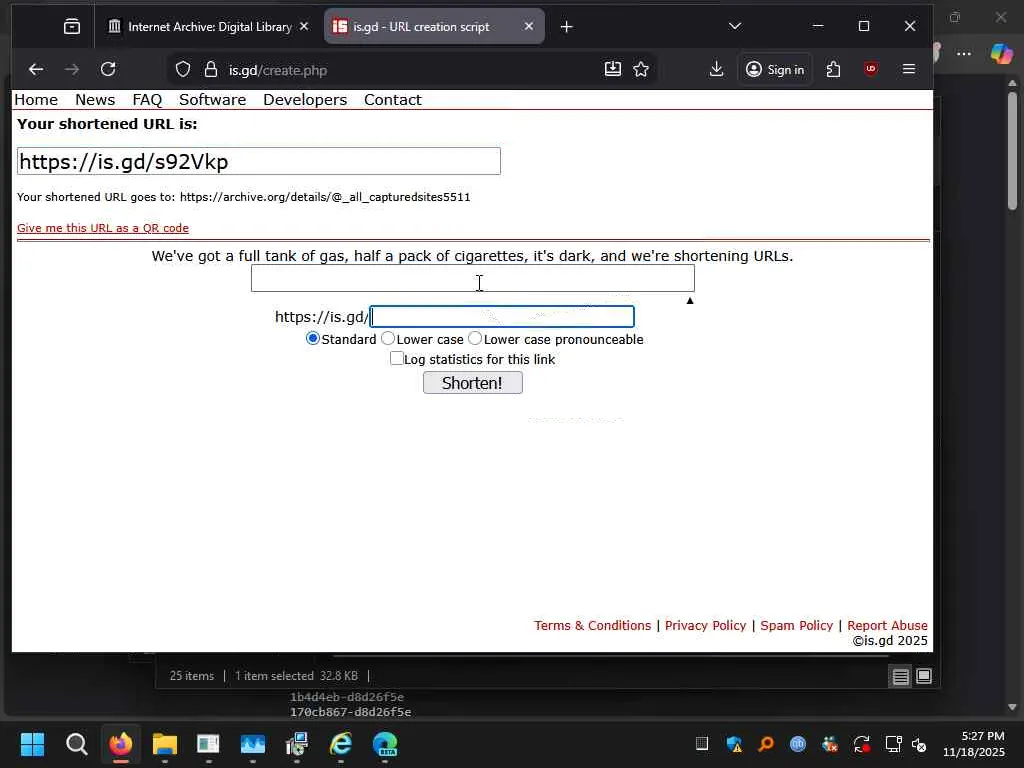Open a new tab with plus button
Image resolution: width=1024 pixels, height=768 pixels.
567,27
